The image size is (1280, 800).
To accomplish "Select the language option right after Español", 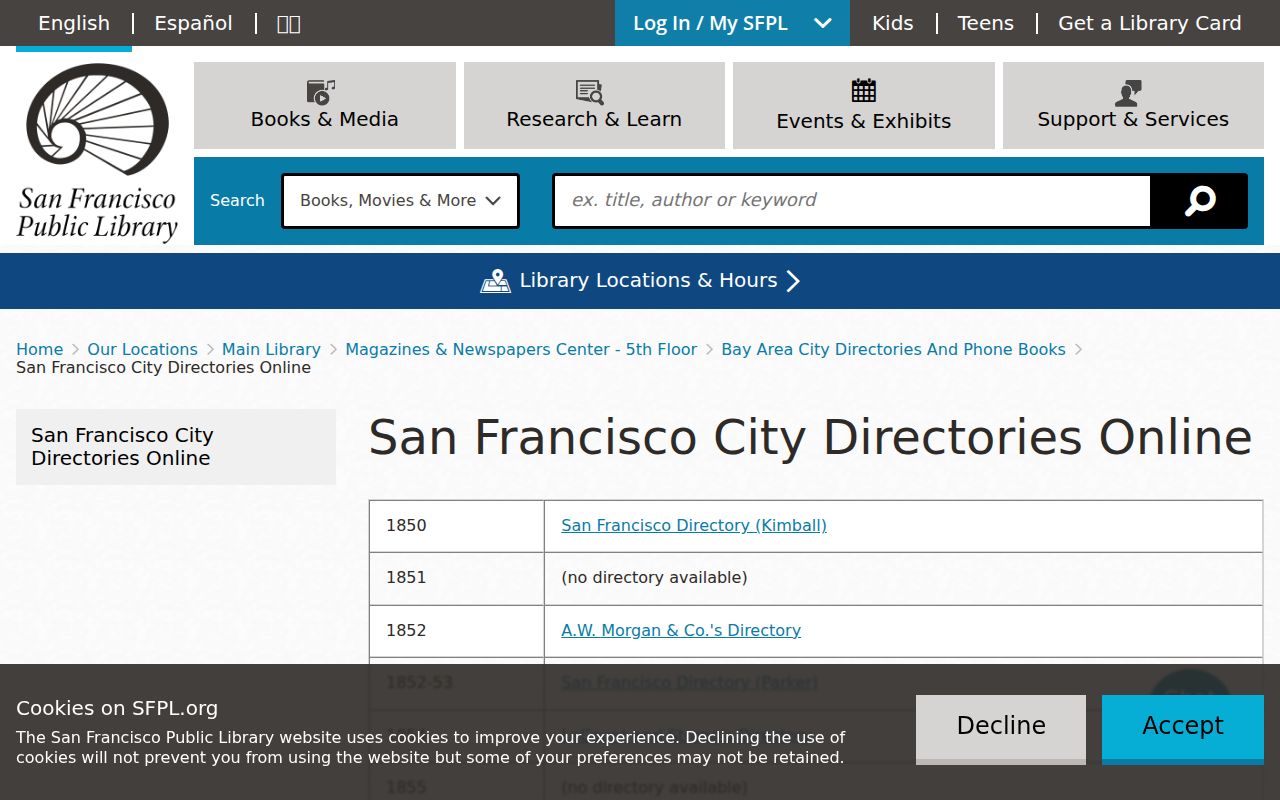I will coord(288,23).
